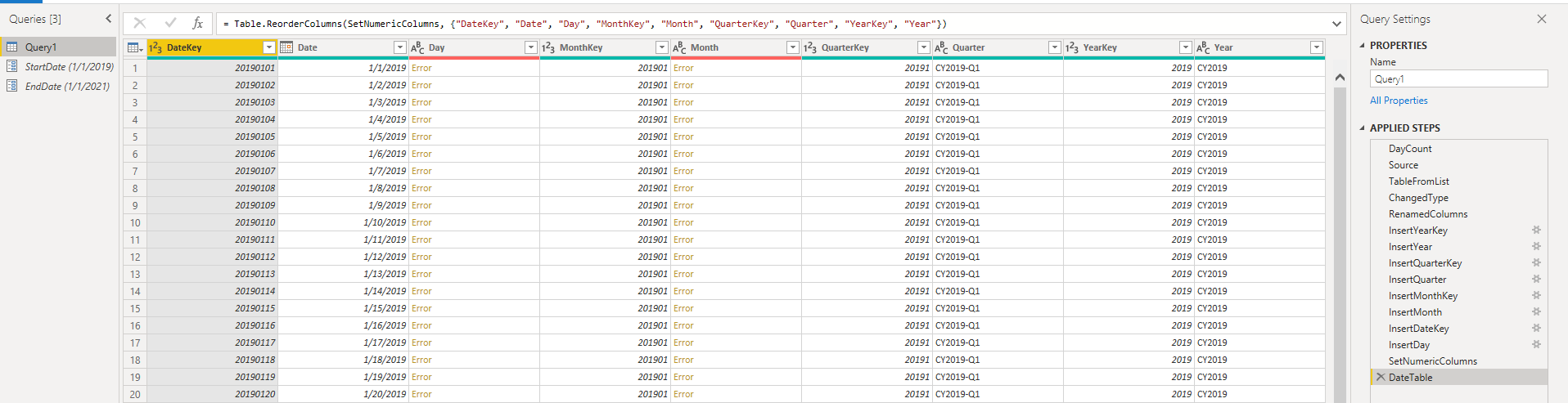Image resolution: width=1568 pixels, height=403 pixels.
Task: Click the MonthKey column header
Action: pos(605,47)
